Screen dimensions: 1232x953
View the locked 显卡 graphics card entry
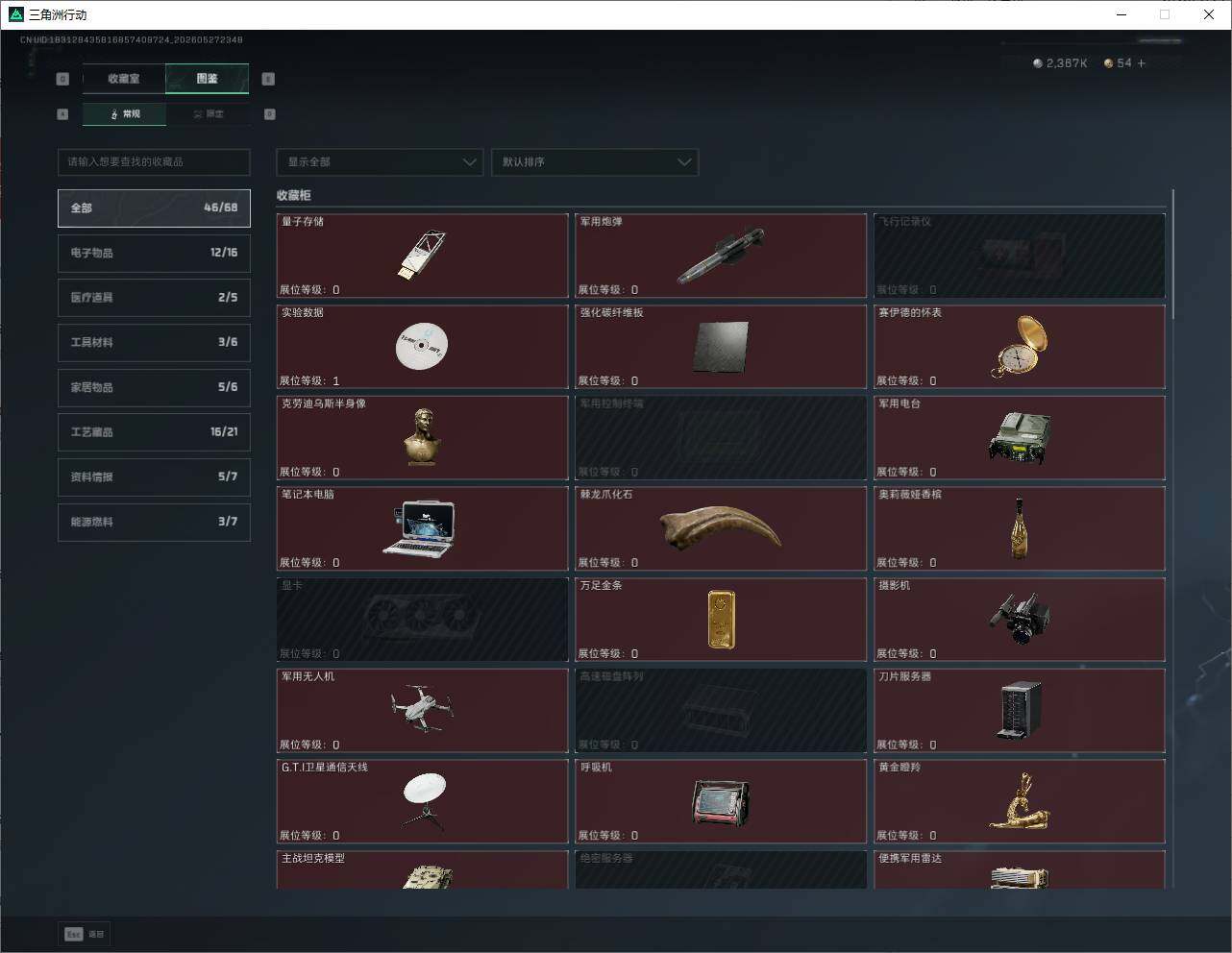pos(422,620)
